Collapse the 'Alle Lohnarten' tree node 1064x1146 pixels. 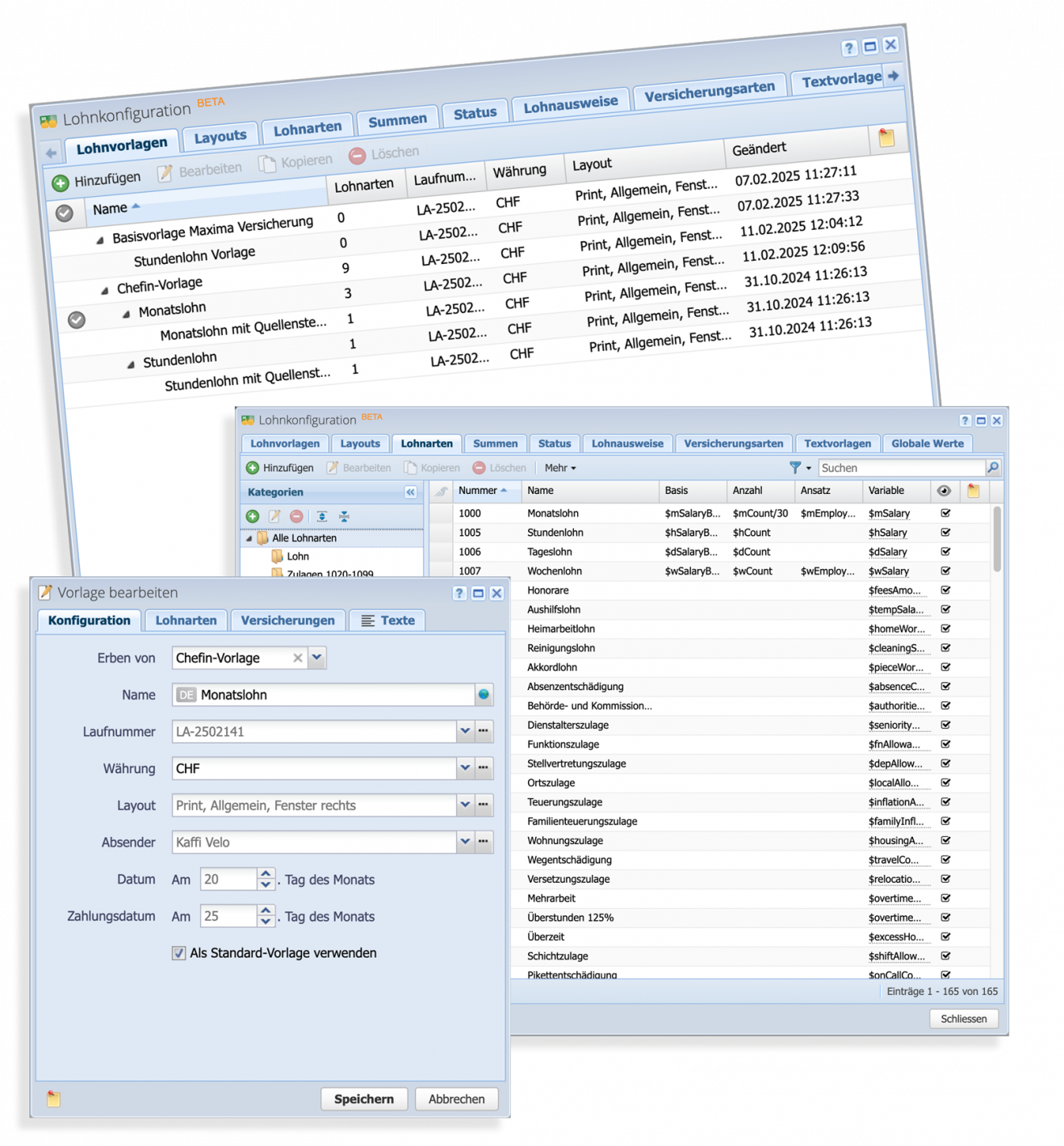(x=249, y=538)
